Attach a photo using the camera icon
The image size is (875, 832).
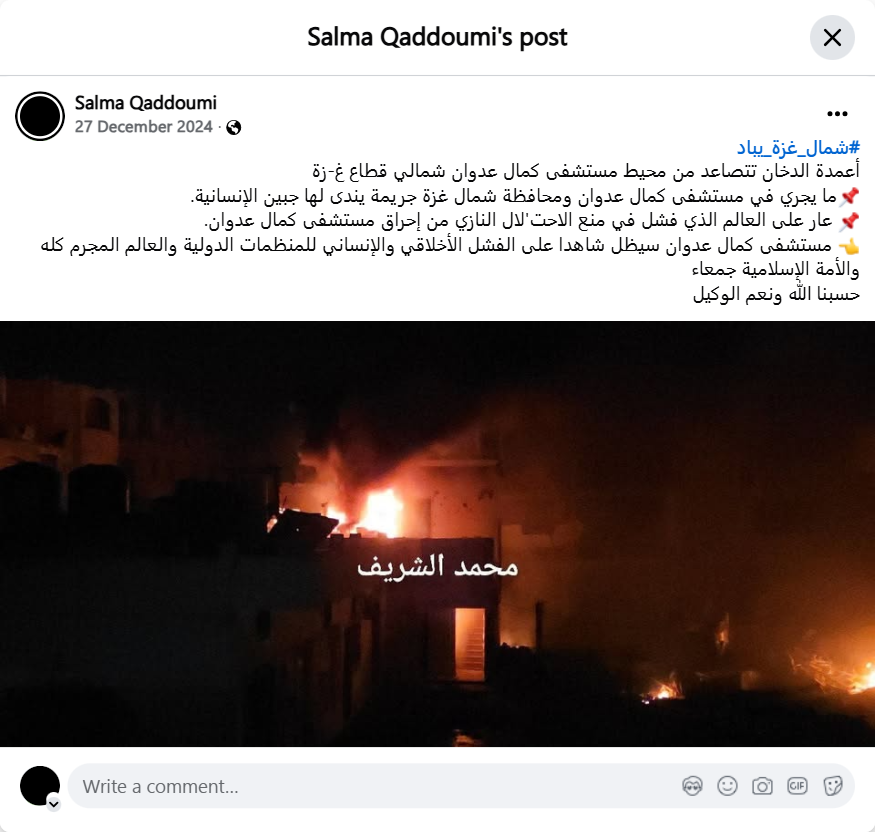[762, 786]
